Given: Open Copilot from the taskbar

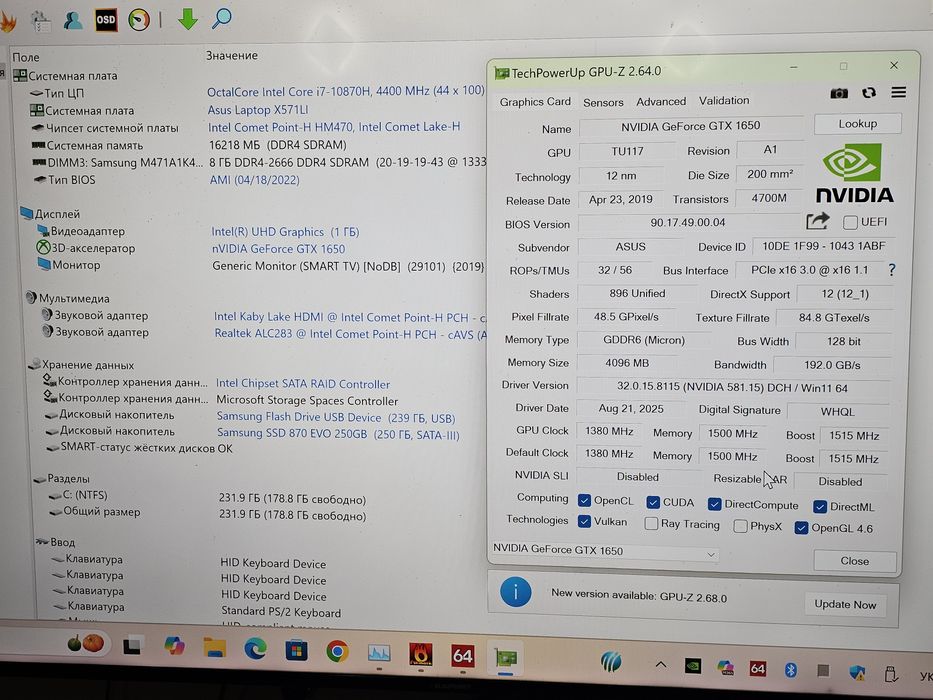Looking at the screenshot, I should tap(174, 646).
